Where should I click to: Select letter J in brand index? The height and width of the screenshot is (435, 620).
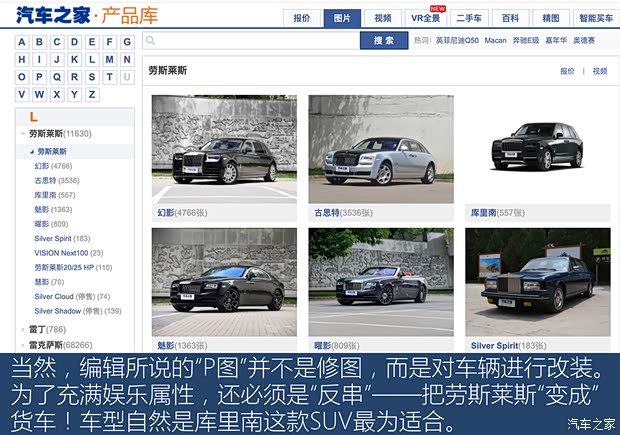click(x=57, y=60)
